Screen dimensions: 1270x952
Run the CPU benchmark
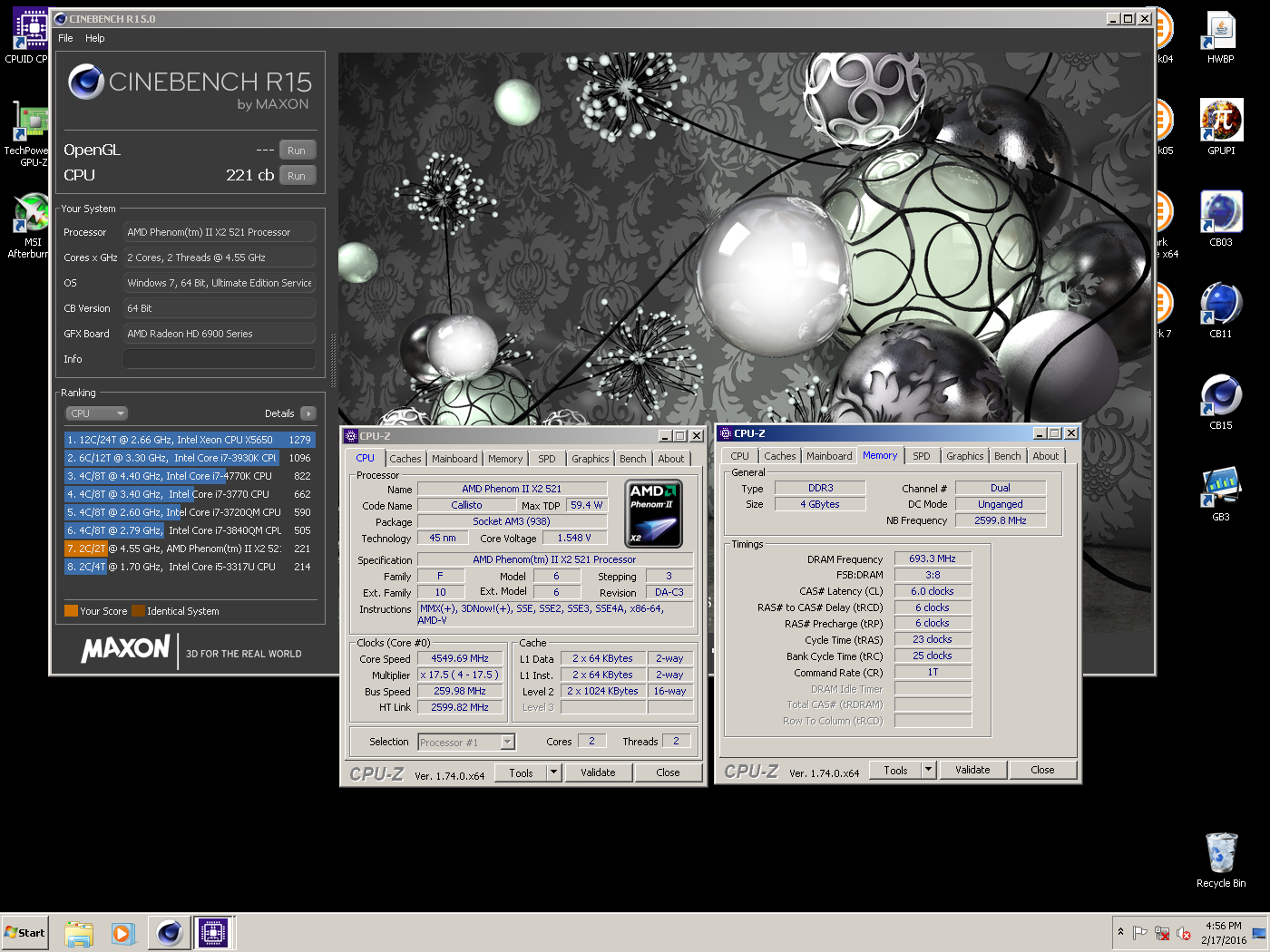[x=297, y=176]
